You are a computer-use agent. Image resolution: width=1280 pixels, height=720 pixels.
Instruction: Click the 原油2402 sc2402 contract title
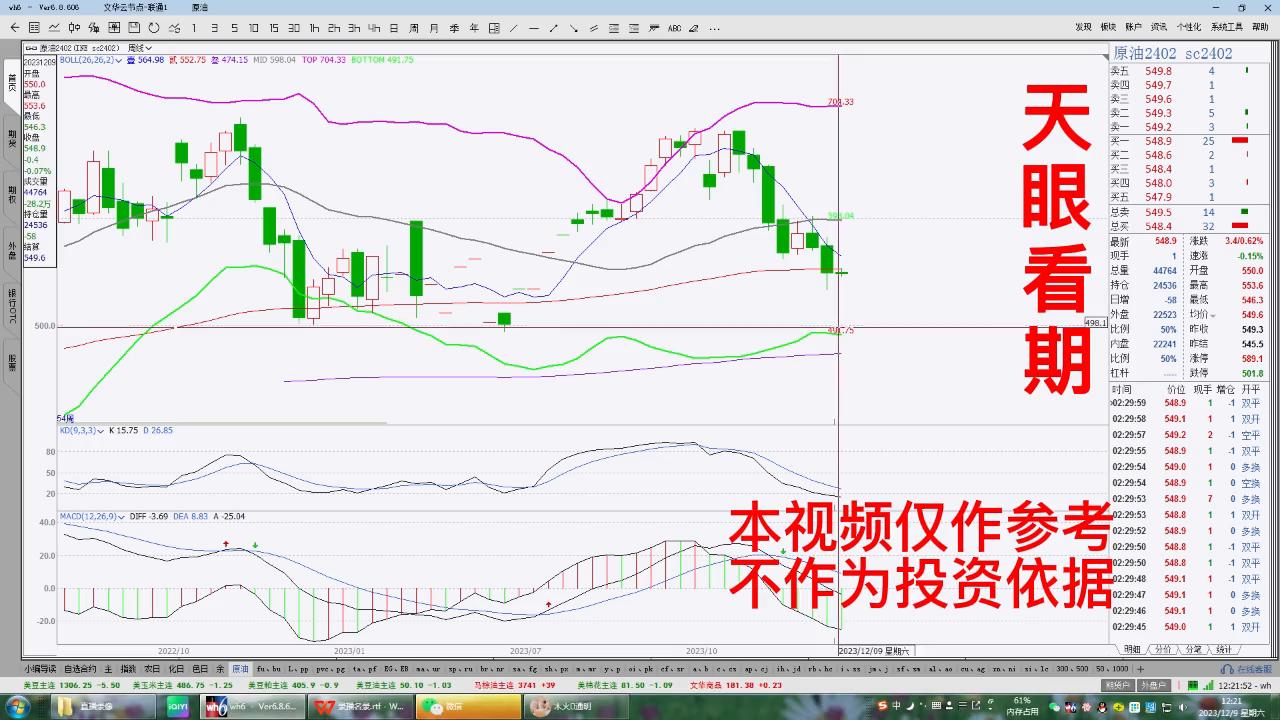tap(1173, 53)
